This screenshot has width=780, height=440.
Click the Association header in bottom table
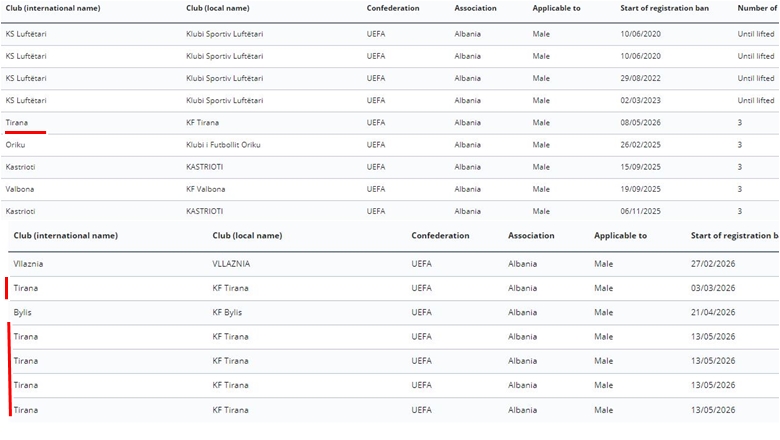[x=531, y=236]
